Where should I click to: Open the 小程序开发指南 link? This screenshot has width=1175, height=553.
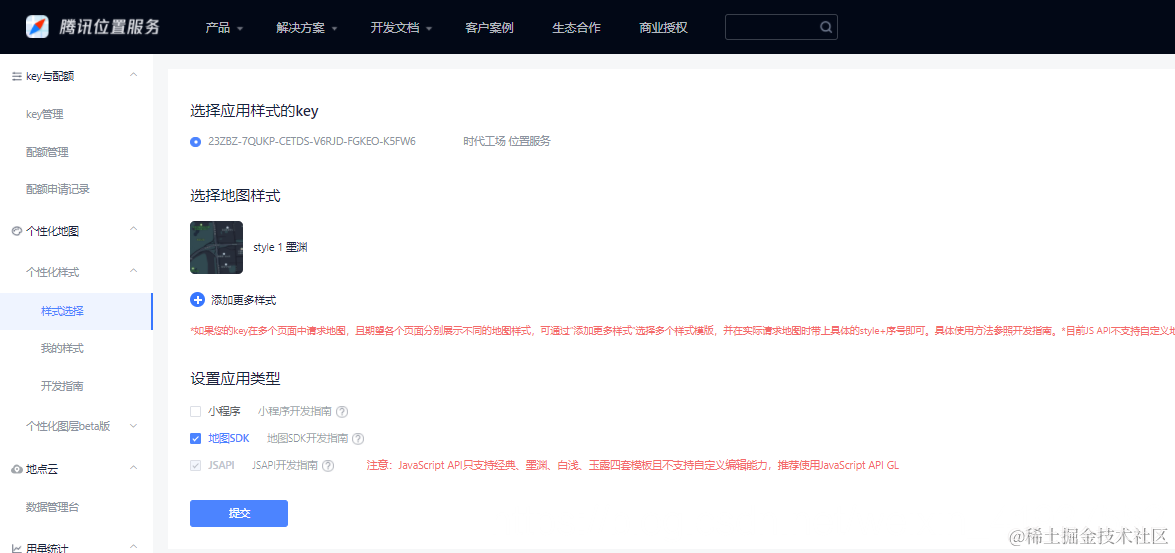pyautogui.click(x=294, y=411)
